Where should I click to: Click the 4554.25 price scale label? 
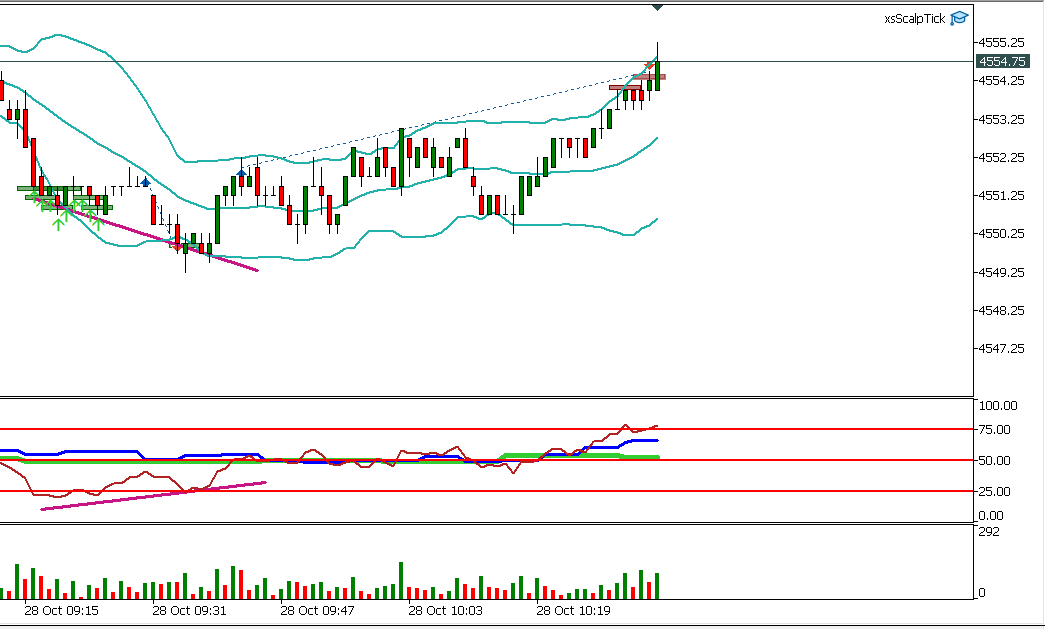click(1001, 81)
